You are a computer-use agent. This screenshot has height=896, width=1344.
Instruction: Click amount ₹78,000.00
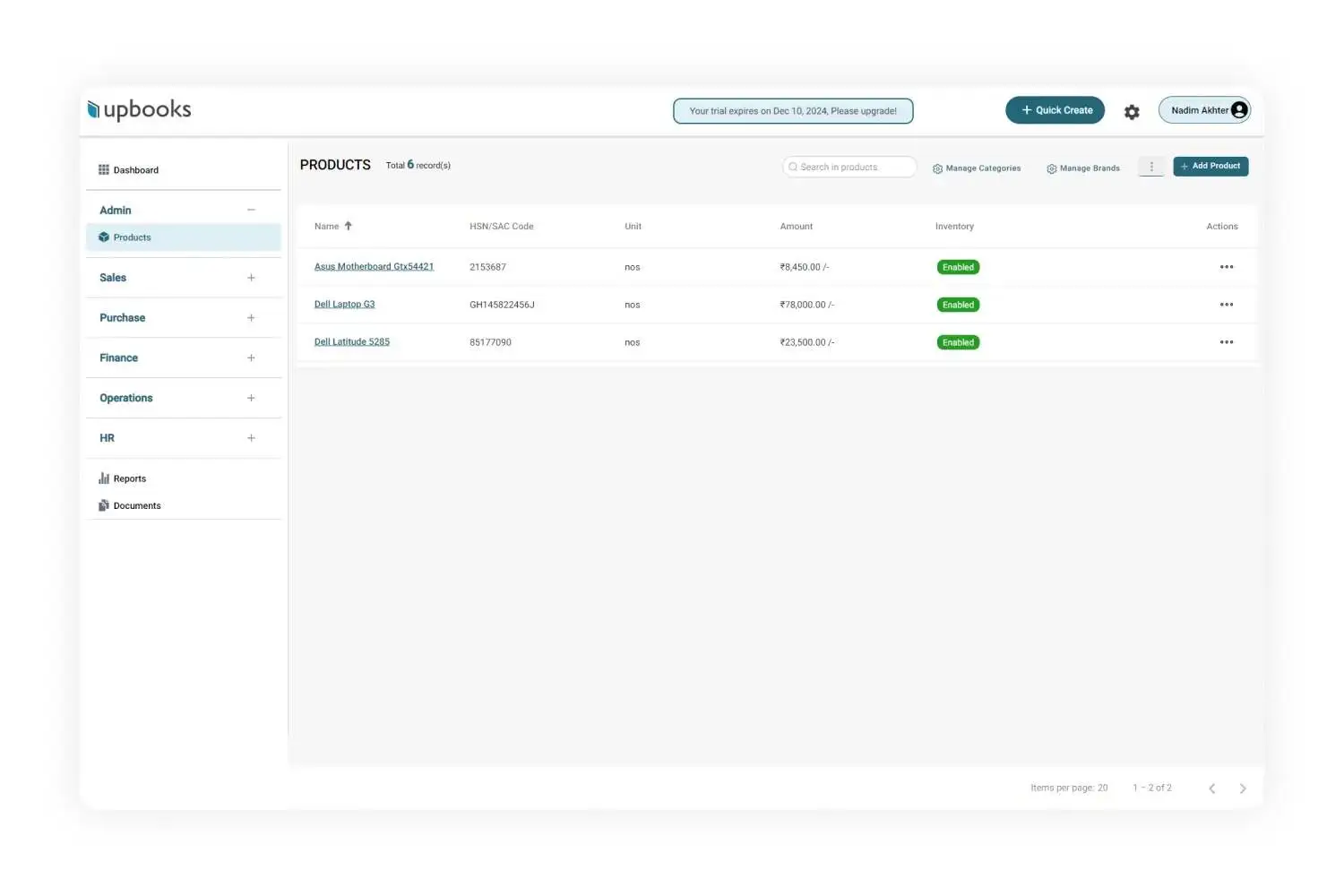pos(806,306)
